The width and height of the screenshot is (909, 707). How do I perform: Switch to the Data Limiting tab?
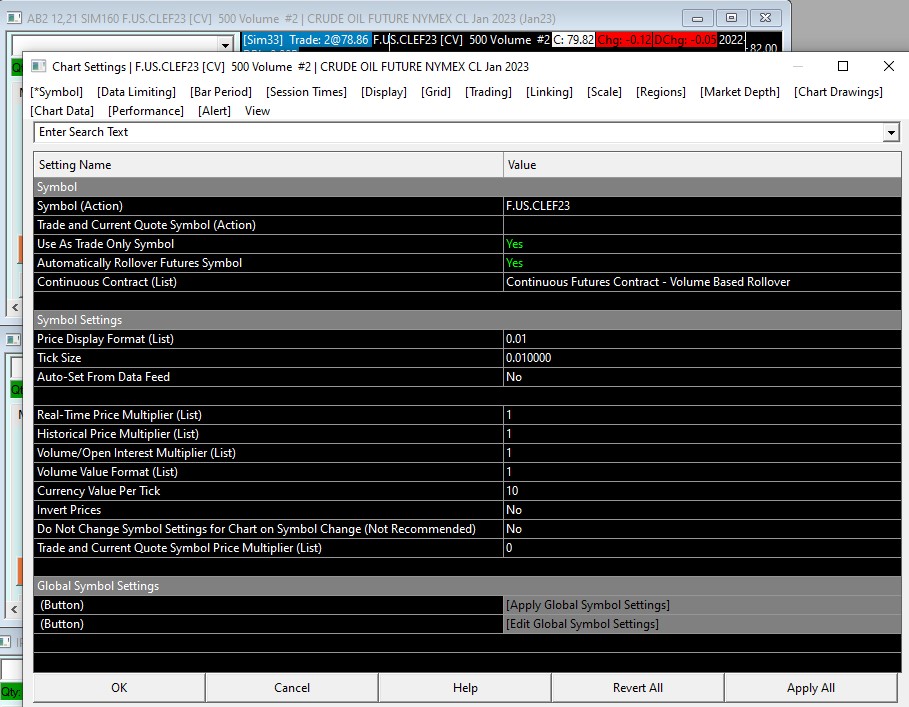point(136,92)
